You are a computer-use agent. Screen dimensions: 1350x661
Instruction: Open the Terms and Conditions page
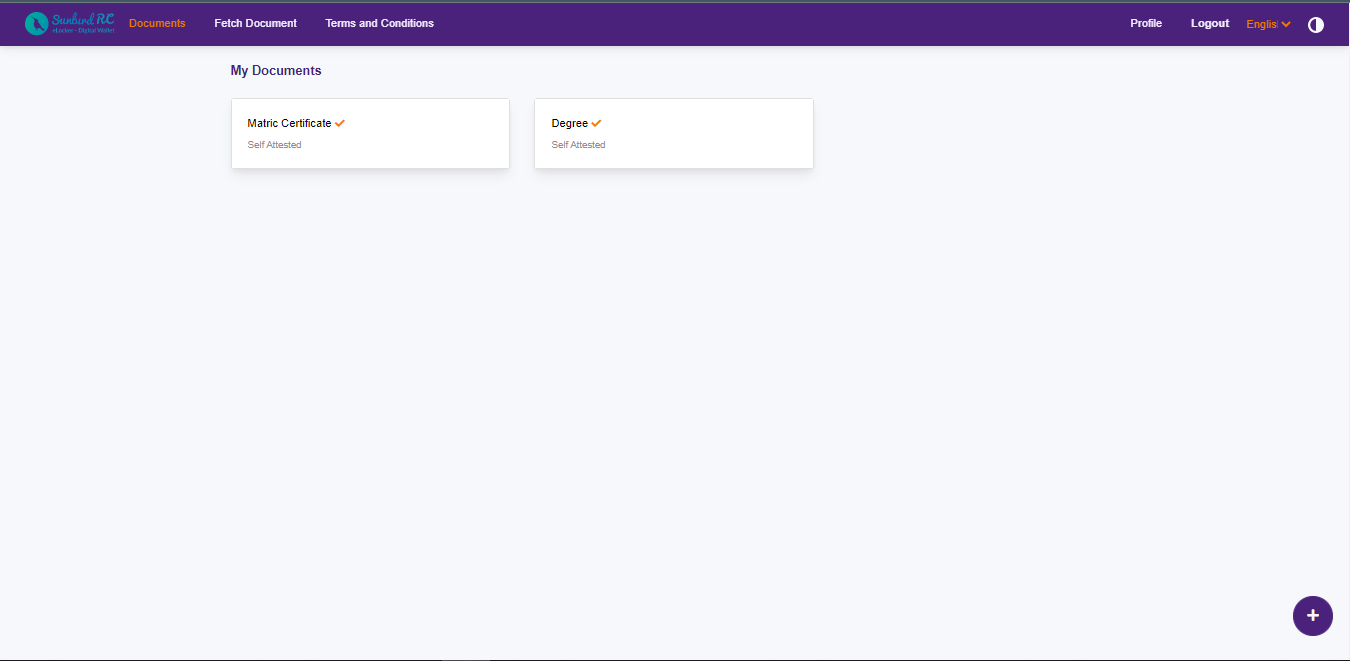(x=379, y=23)
